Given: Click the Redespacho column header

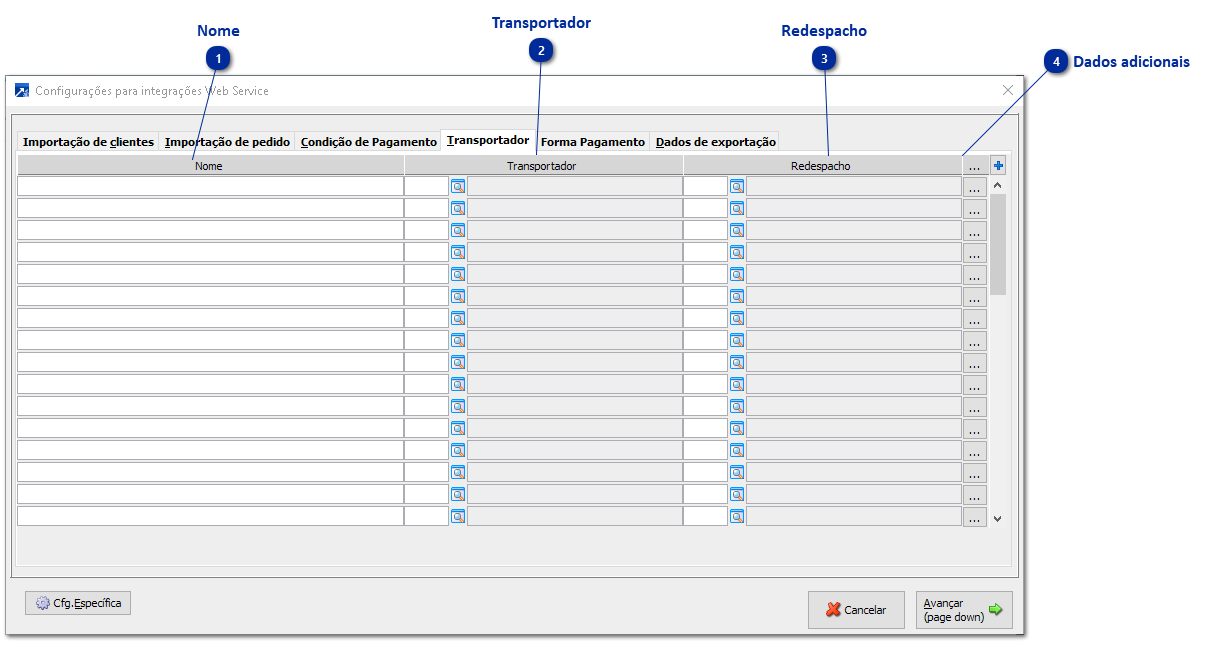Looking at the screenshot, I should [x=821, y=165].
